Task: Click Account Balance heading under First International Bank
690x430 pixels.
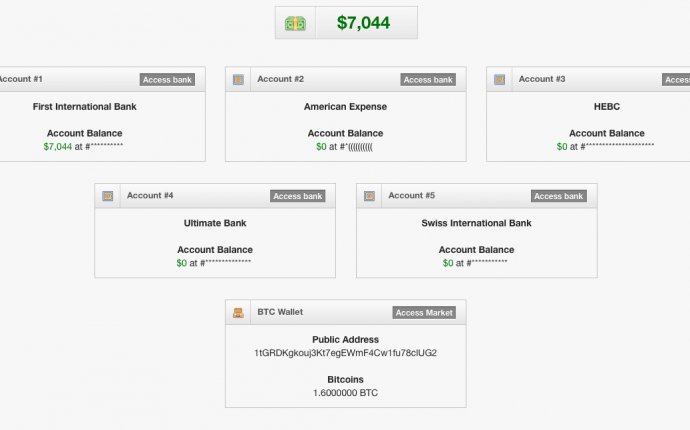Action: click(x=84, y=133)
